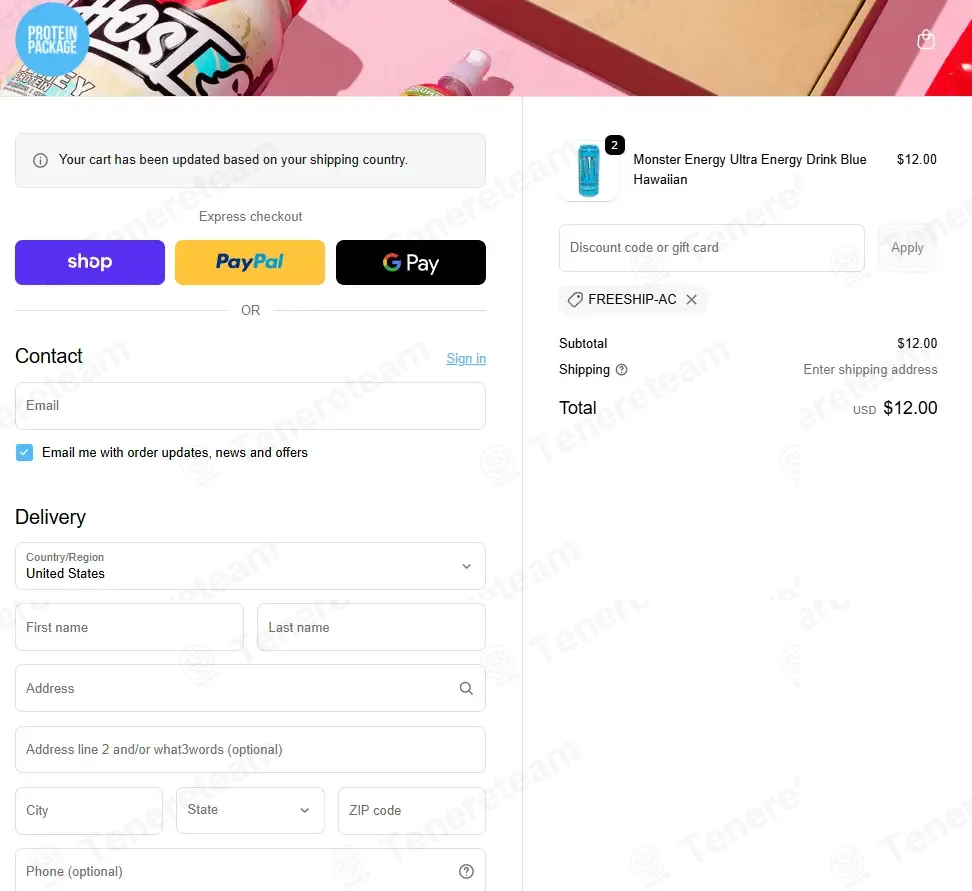Open the Country/Region dropdown
Viewport: 972px width, 891px height.
coord(250,566)
